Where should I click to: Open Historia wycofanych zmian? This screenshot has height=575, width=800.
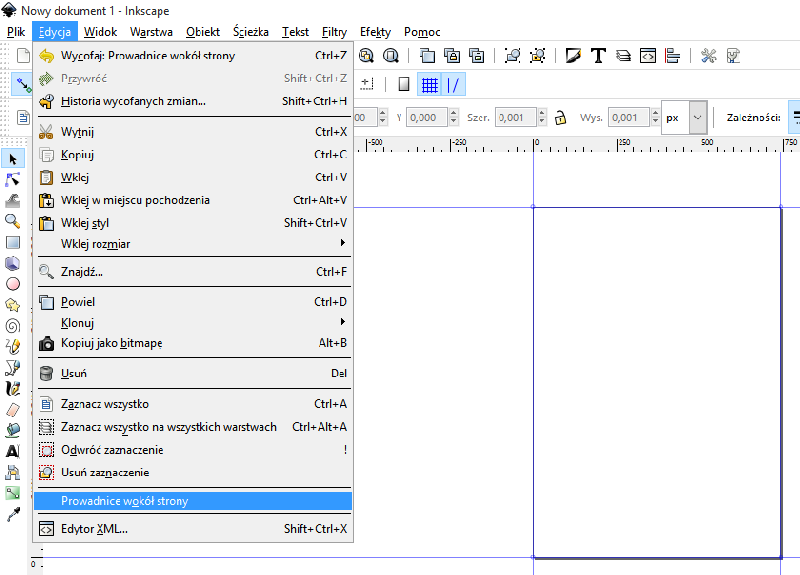click(x=193, y=101)
